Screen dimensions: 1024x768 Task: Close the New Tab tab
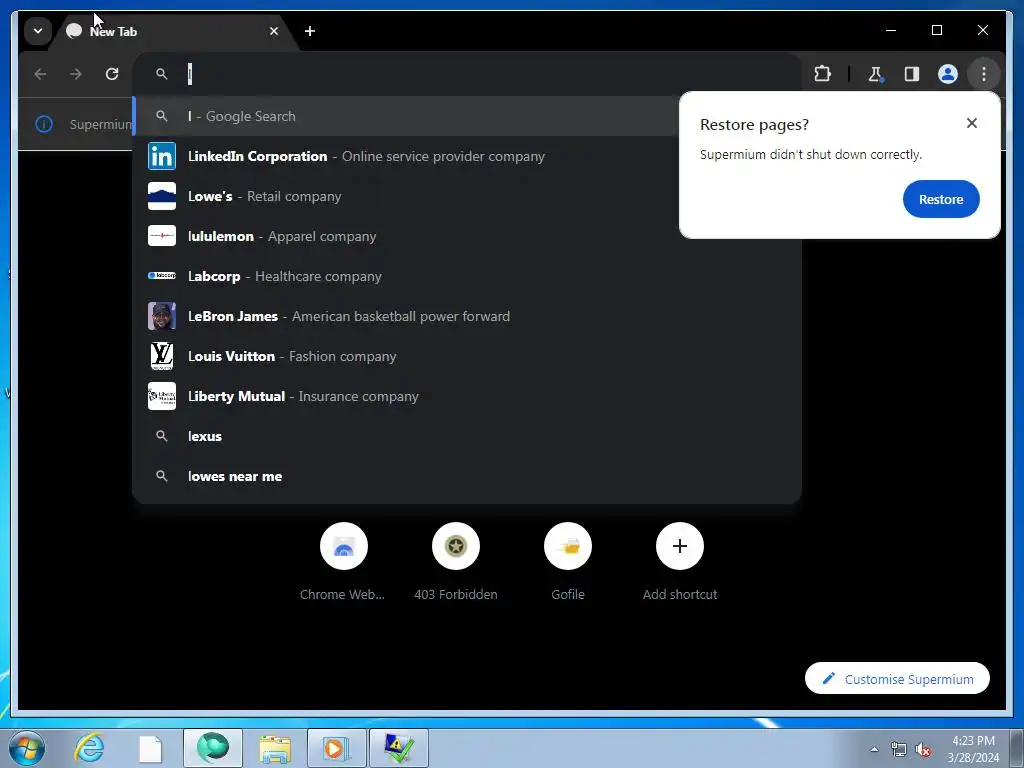(x=274, y=31)
